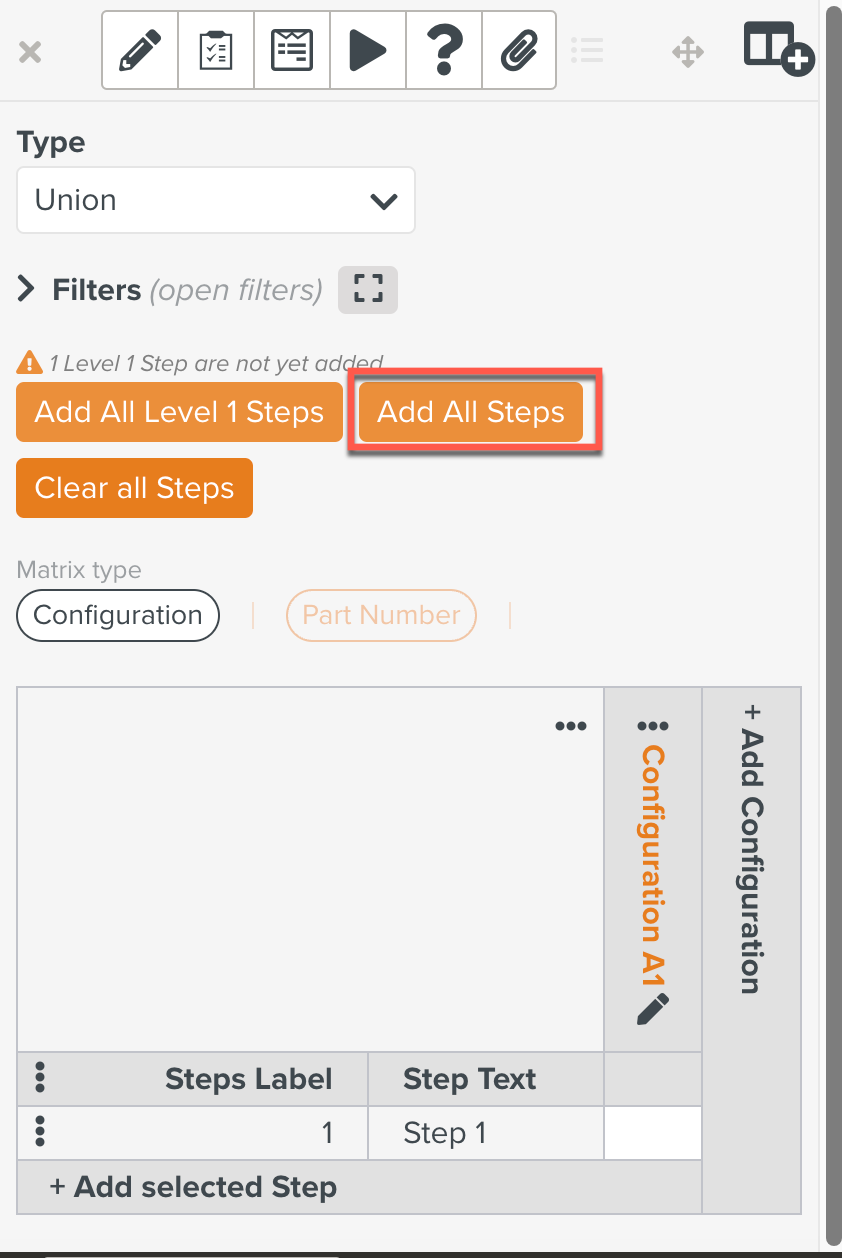Screen dimensions: 842x1258
Task: Select the Configuration matrix type
Action: point(117,615)
